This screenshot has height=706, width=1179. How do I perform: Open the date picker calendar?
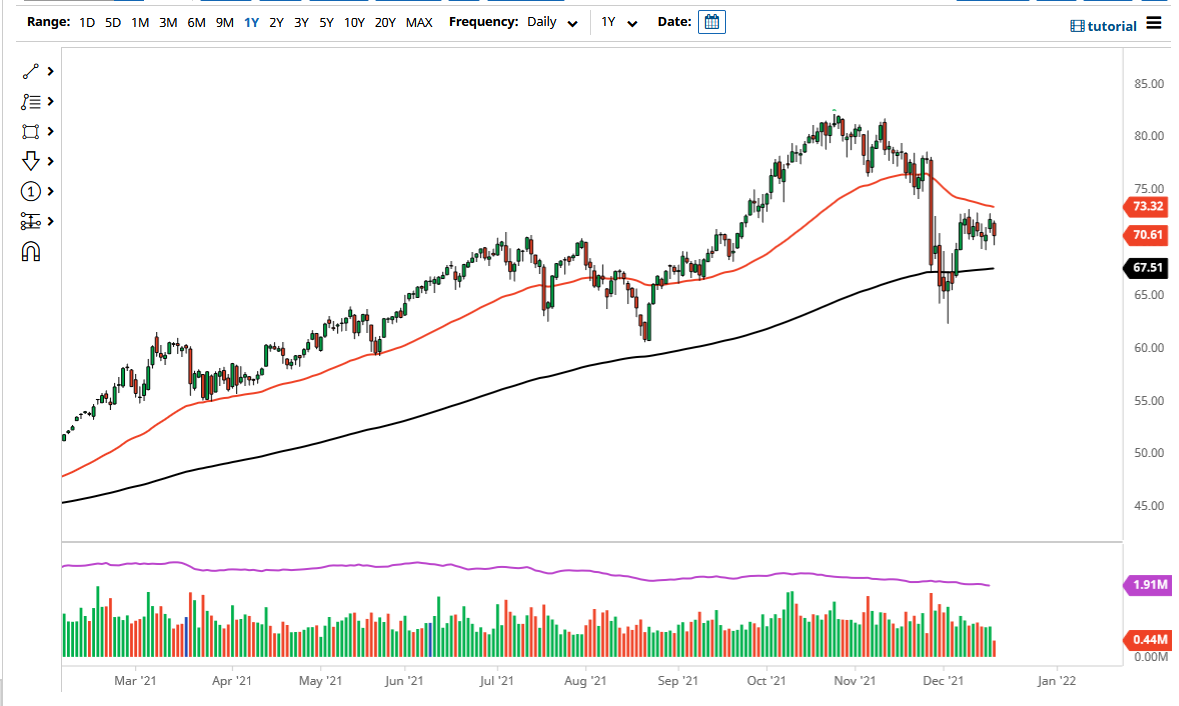(x=711, y=21)
